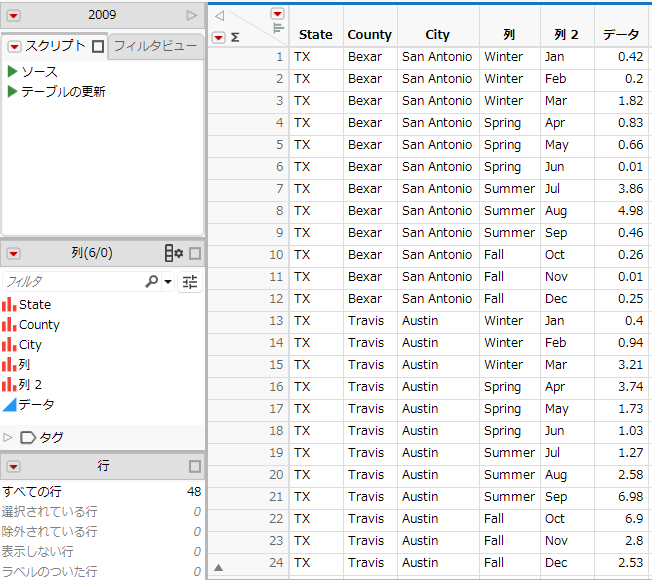This screenshot has height=580, width=652.
Task: Select the 列 column in columns list
Action: click(24, 365)
